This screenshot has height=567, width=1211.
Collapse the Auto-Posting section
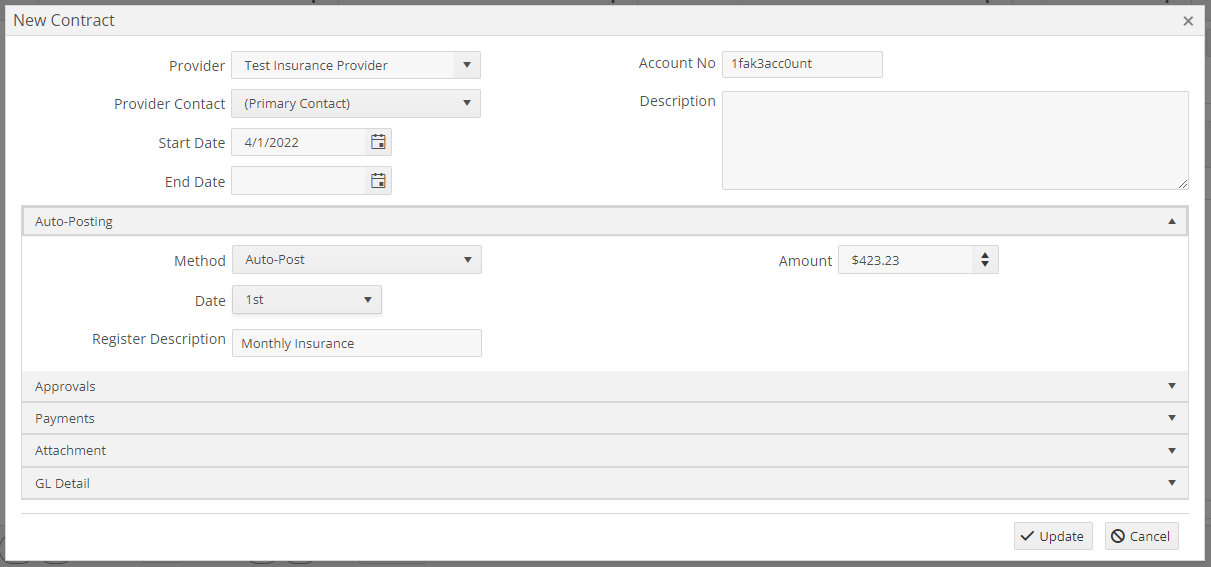pyautogui.click(x=605, y=222)
